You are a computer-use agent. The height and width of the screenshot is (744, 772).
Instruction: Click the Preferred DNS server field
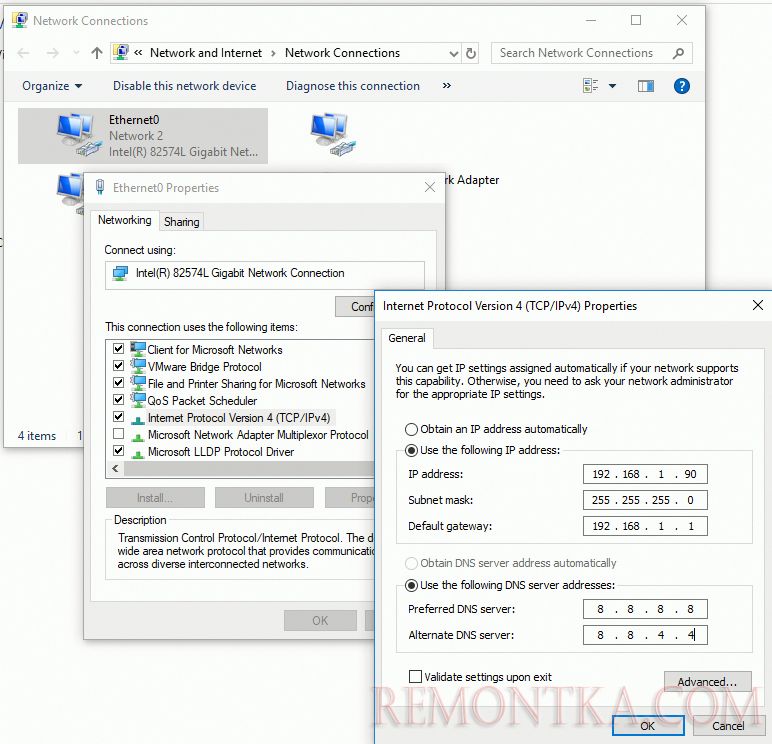pos(645,609)
